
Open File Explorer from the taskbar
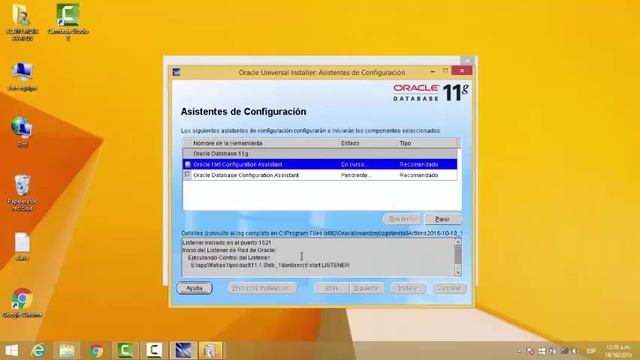pos(67,351)
